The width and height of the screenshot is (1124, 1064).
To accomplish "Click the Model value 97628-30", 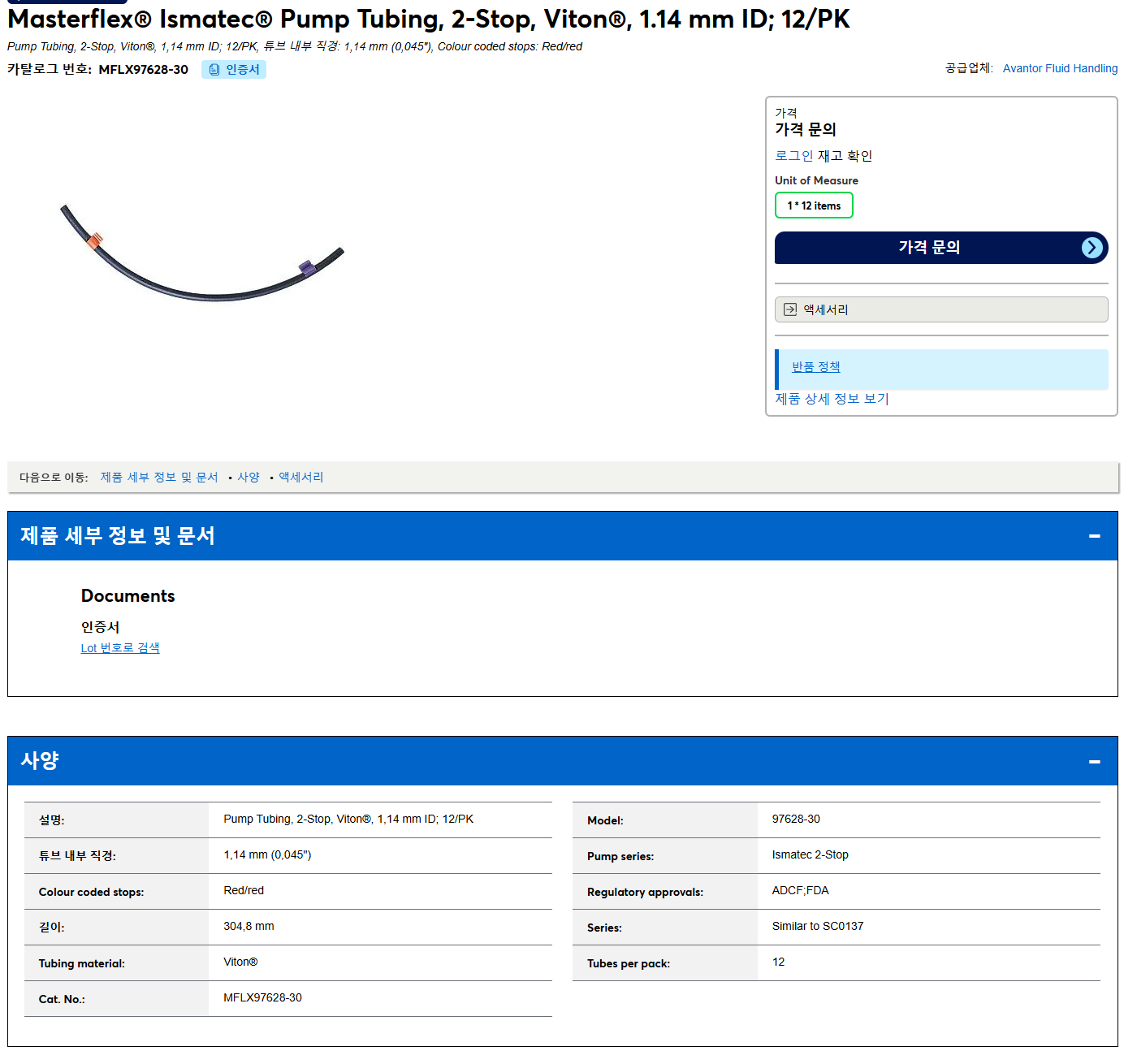I will tap(796, 819).
